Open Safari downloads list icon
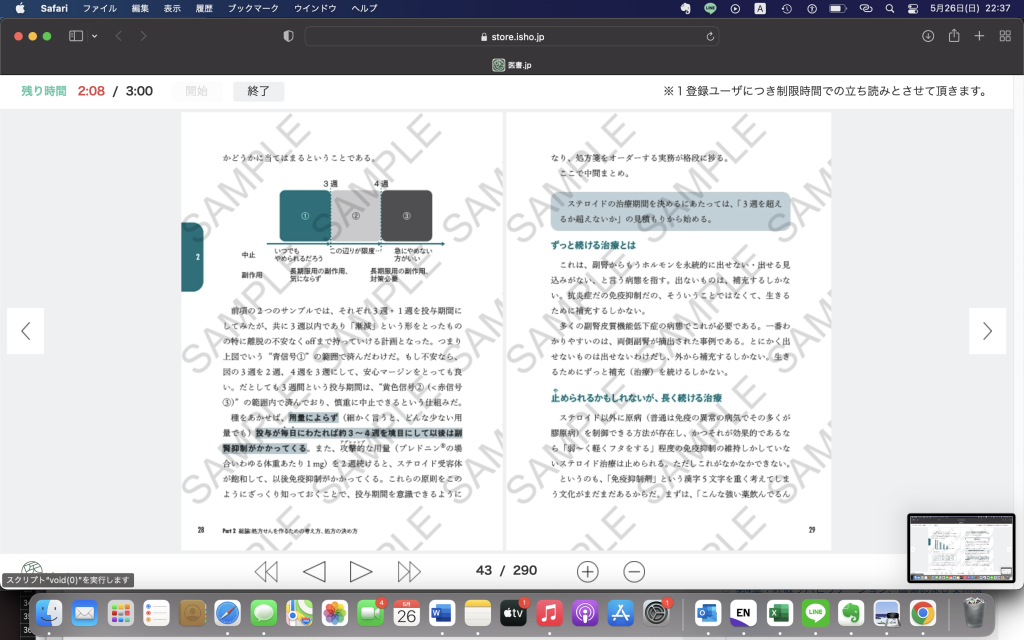The height and width of the screenshot is (640, 1024). click(928, 36)
